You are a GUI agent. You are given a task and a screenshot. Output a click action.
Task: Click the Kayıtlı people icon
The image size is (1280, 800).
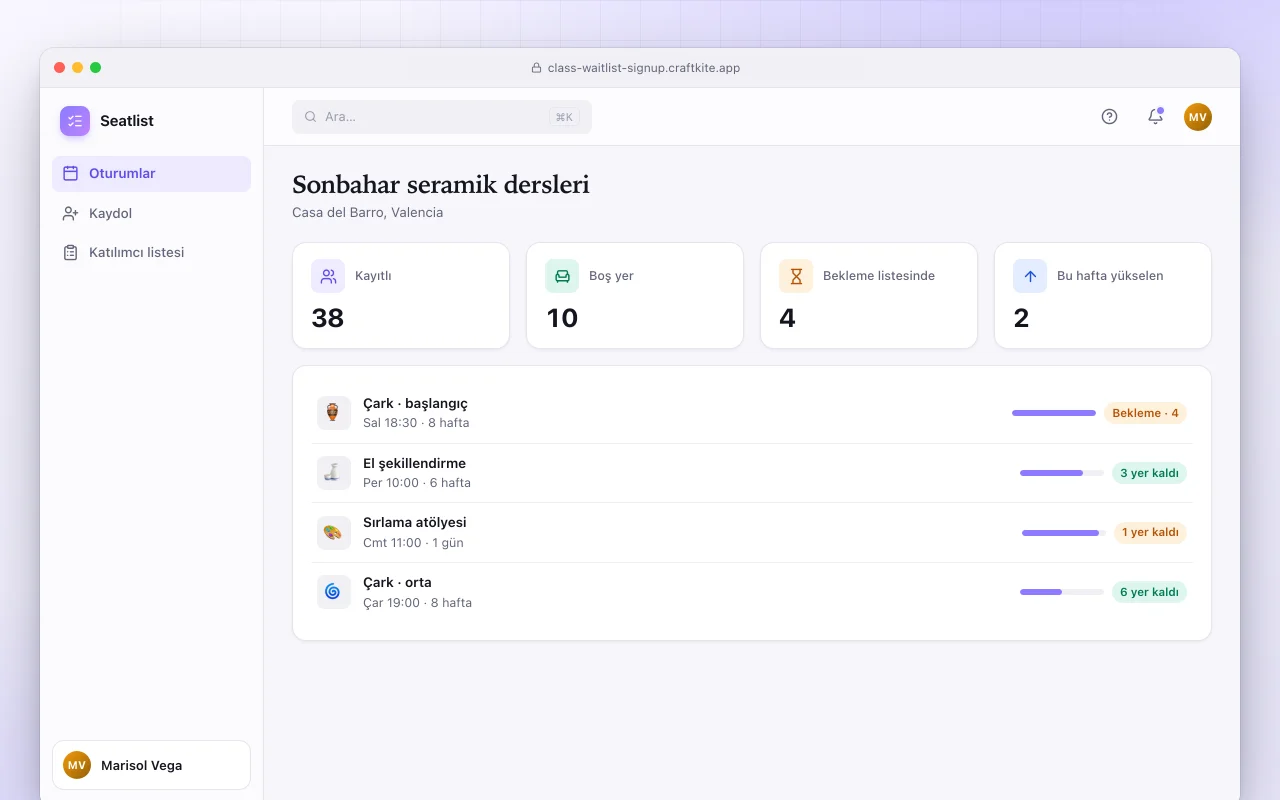tap(328, 276)
